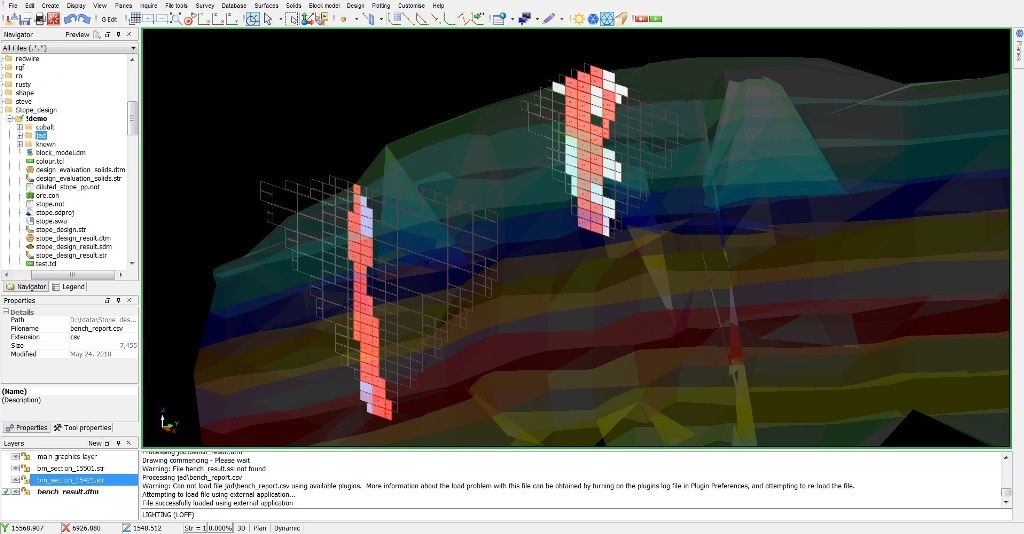This screenshot has width=1024, height=534.
Task: Click the Undo arrow icon
Action: [69, 19]
